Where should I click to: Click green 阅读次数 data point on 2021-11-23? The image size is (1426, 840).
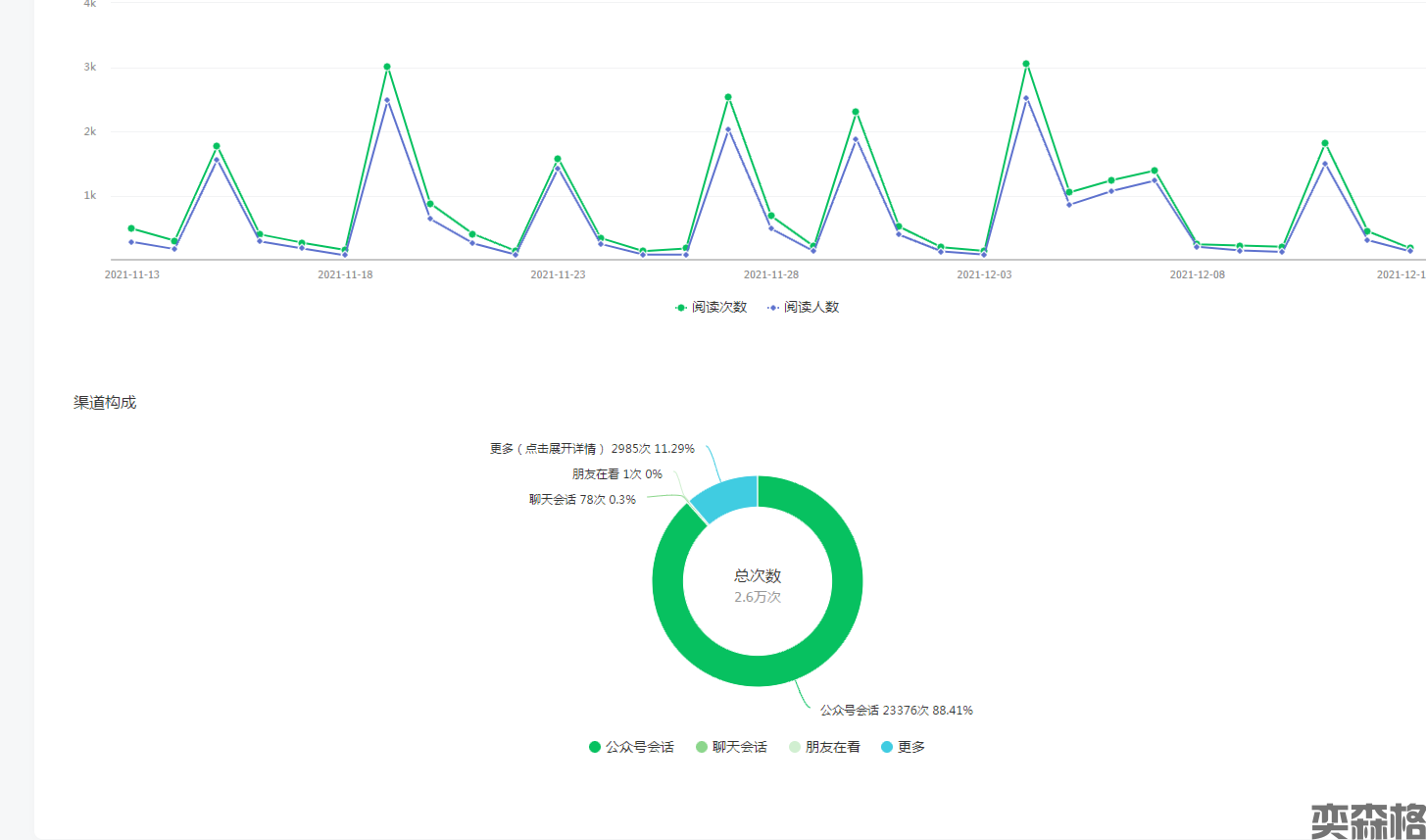tap(558, 159)
